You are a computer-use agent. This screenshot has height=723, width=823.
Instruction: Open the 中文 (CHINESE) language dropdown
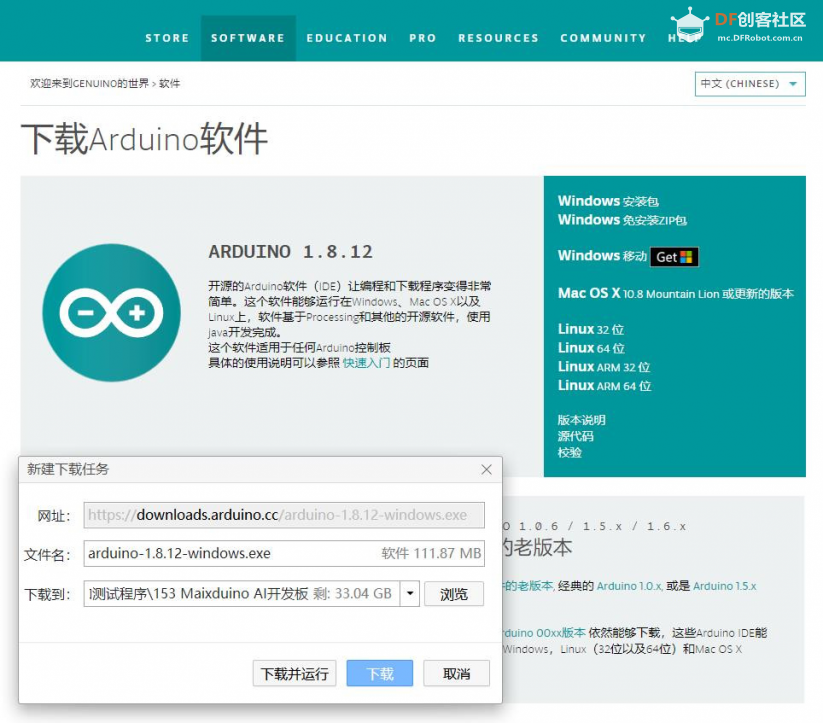(x=750, y=84)
